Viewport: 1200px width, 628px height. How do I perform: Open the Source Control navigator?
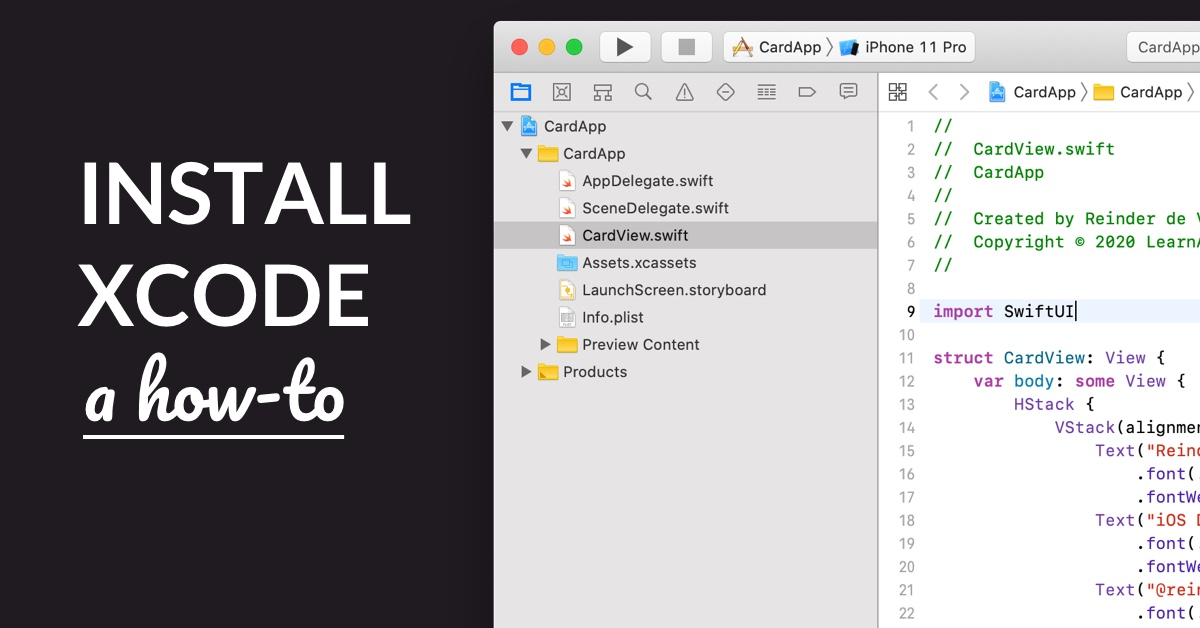[562, 92]
